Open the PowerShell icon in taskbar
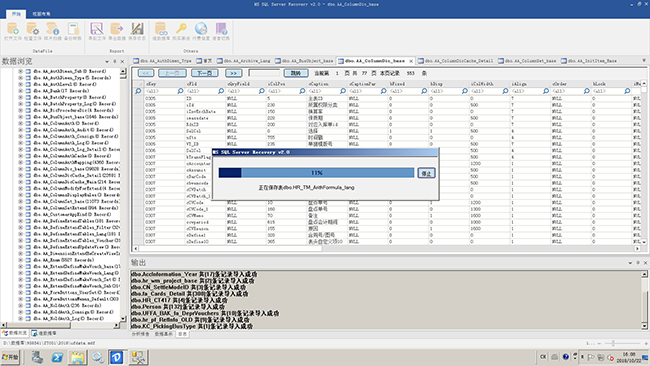 tap(57, 357)
